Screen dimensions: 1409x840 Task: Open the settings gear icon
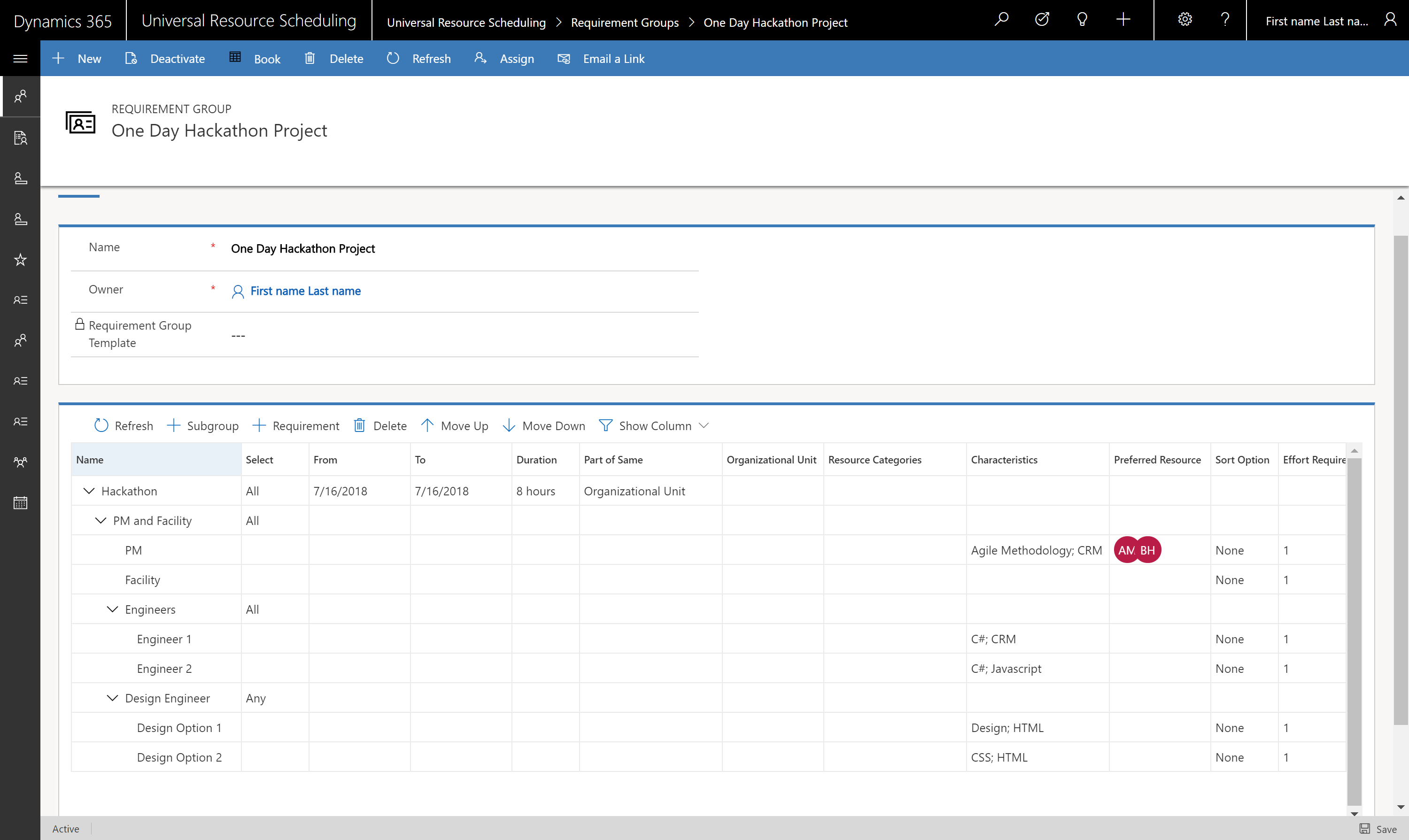(1185, 20)
